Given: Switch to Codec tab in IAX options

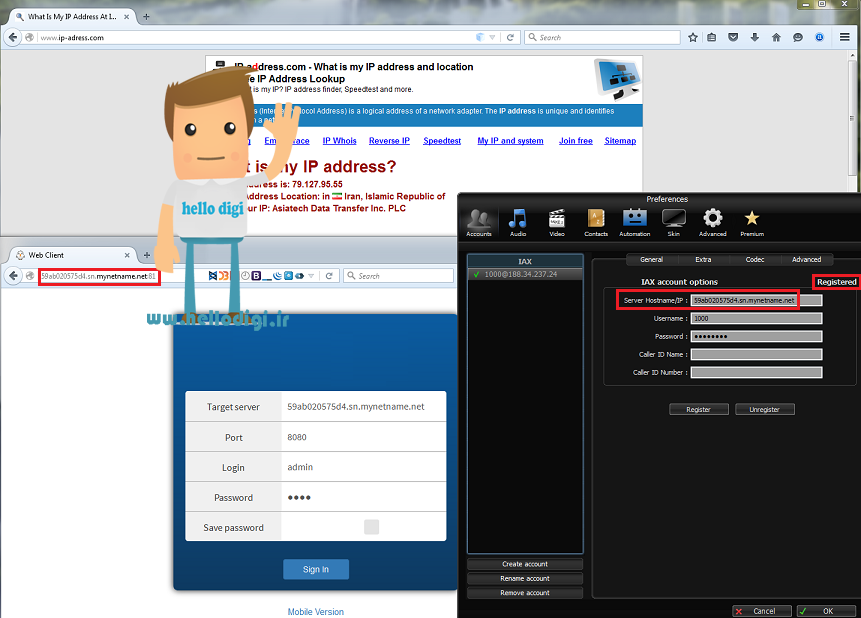Looking at the screenshot, I should coord(754,259).
